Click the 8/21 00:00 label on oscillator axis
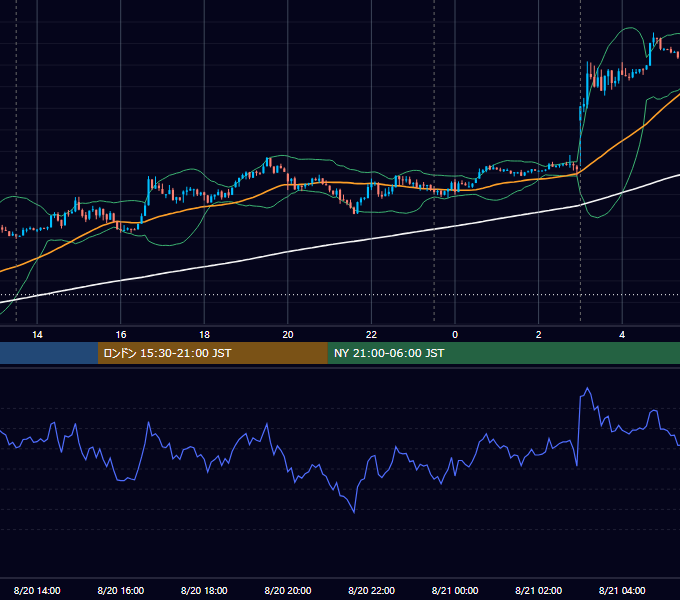Viewport: 680px width, 600px height. tap(455, 590)
